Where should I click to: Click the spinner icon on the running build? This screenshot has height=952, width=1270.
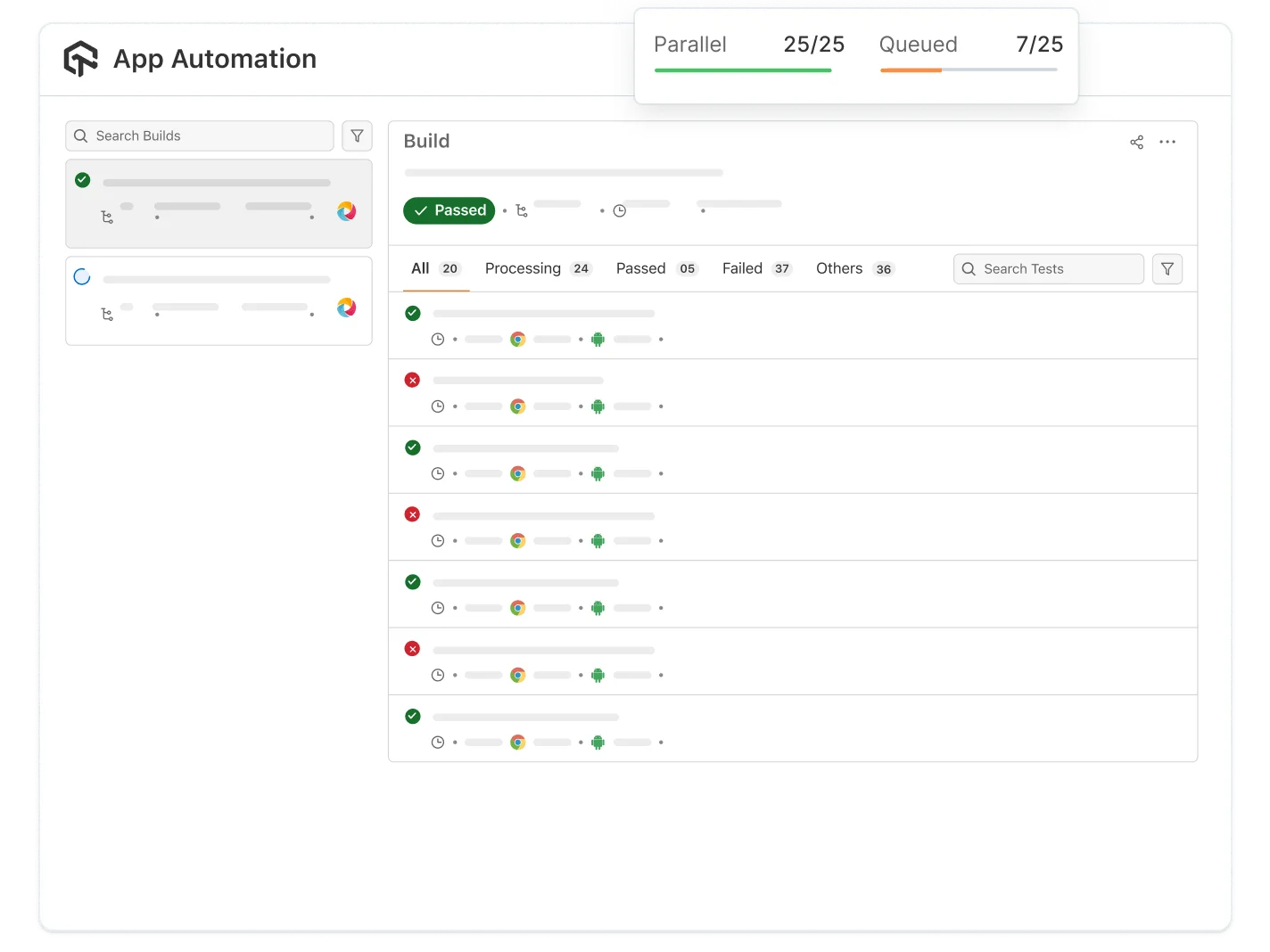82,276
